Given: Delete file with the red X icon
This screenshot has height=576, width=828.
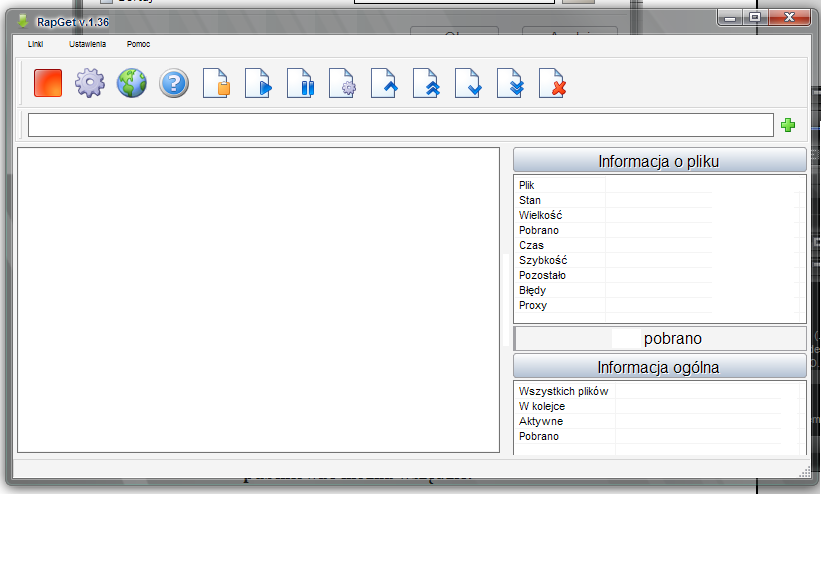Looking at the screenshot, I should click(x=552, y=83).
